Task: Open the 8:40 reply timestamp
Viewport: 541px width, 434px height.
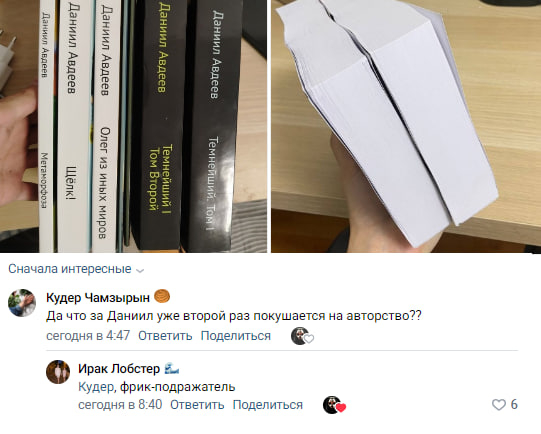Action: coord(120,405)
